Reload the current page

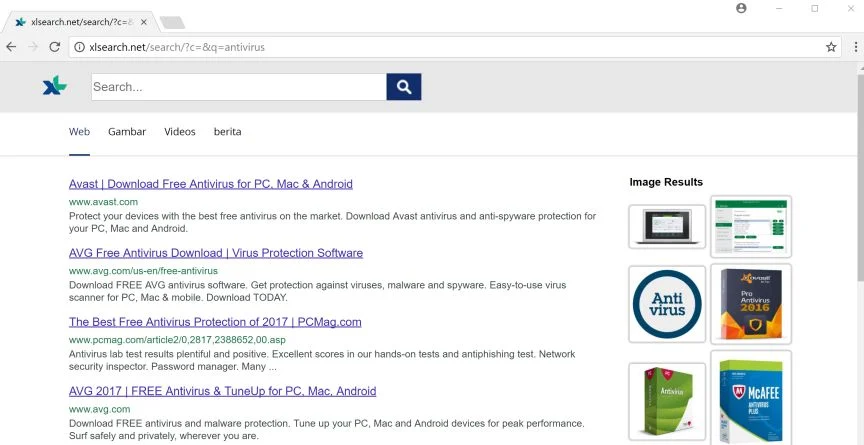coord(55,47)
